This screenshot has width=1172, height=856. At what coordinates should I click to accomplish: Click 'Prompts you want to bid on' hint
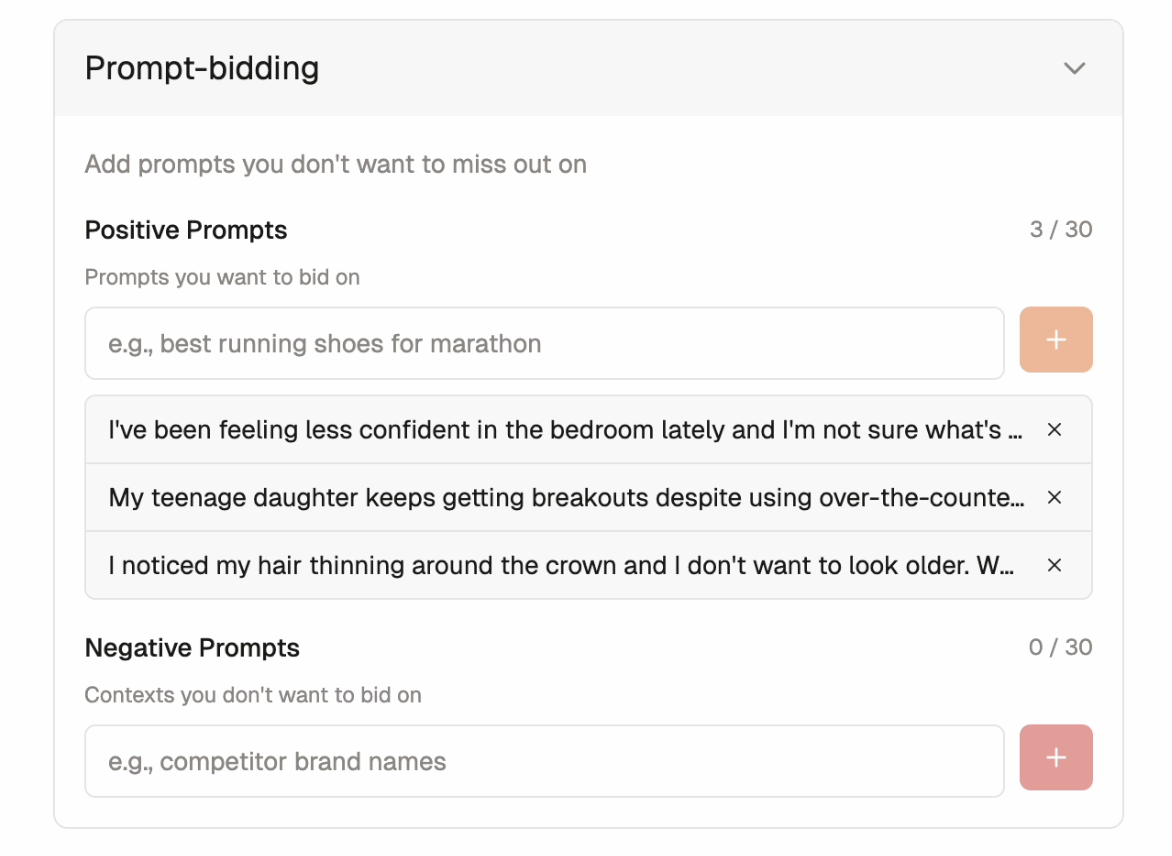(222, 278)
